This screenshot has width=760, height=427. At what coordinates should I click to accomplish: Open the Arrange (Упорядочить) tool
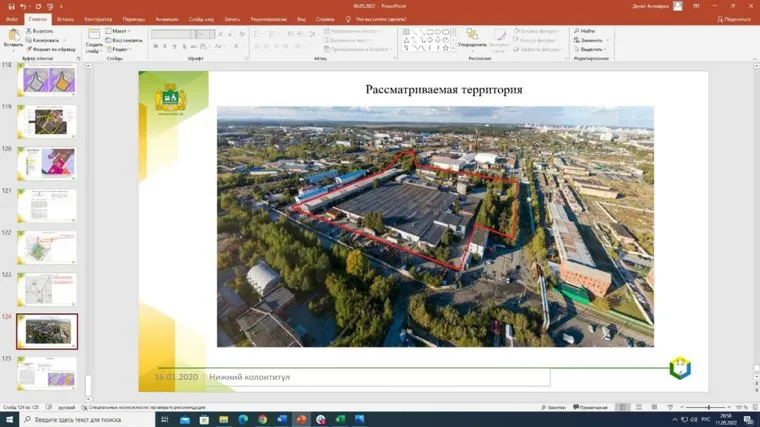click(472, 38)
